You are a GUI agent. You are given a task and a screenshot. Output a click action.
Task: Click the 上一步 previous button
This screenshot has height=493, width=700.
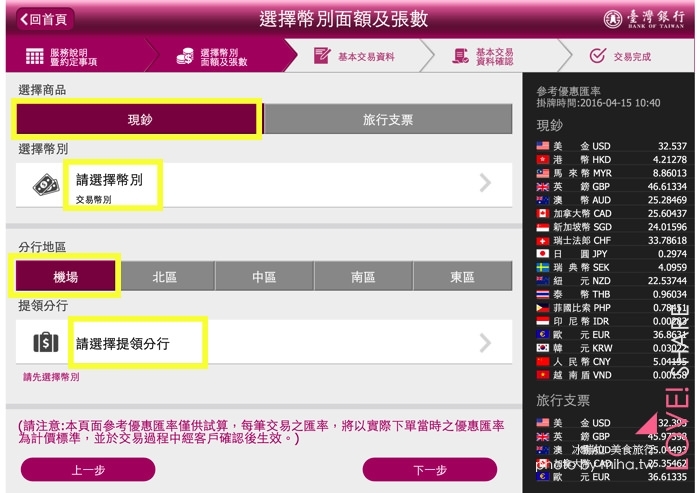88,470
